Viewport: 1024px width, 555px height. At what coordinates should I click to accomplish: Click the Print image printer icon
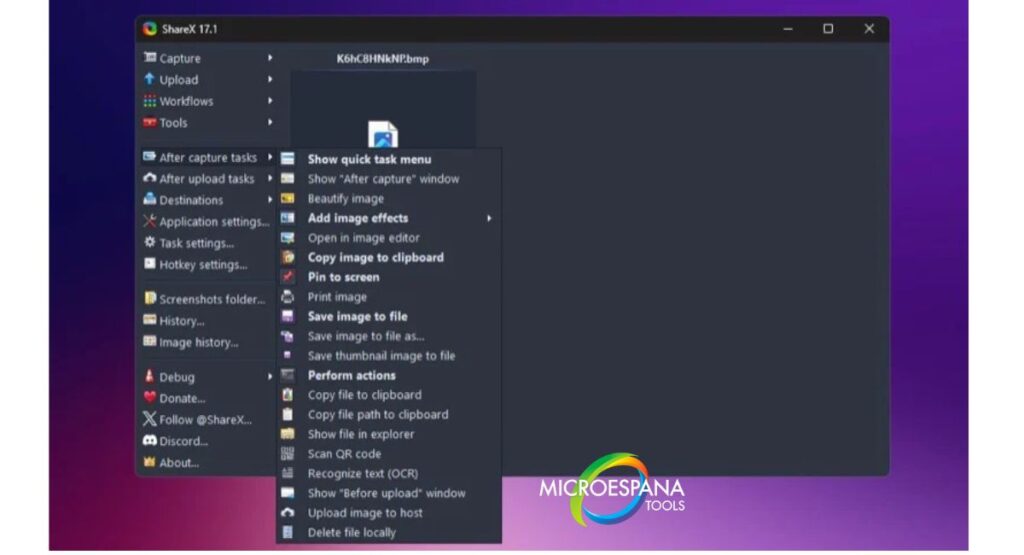pos(287,296)
